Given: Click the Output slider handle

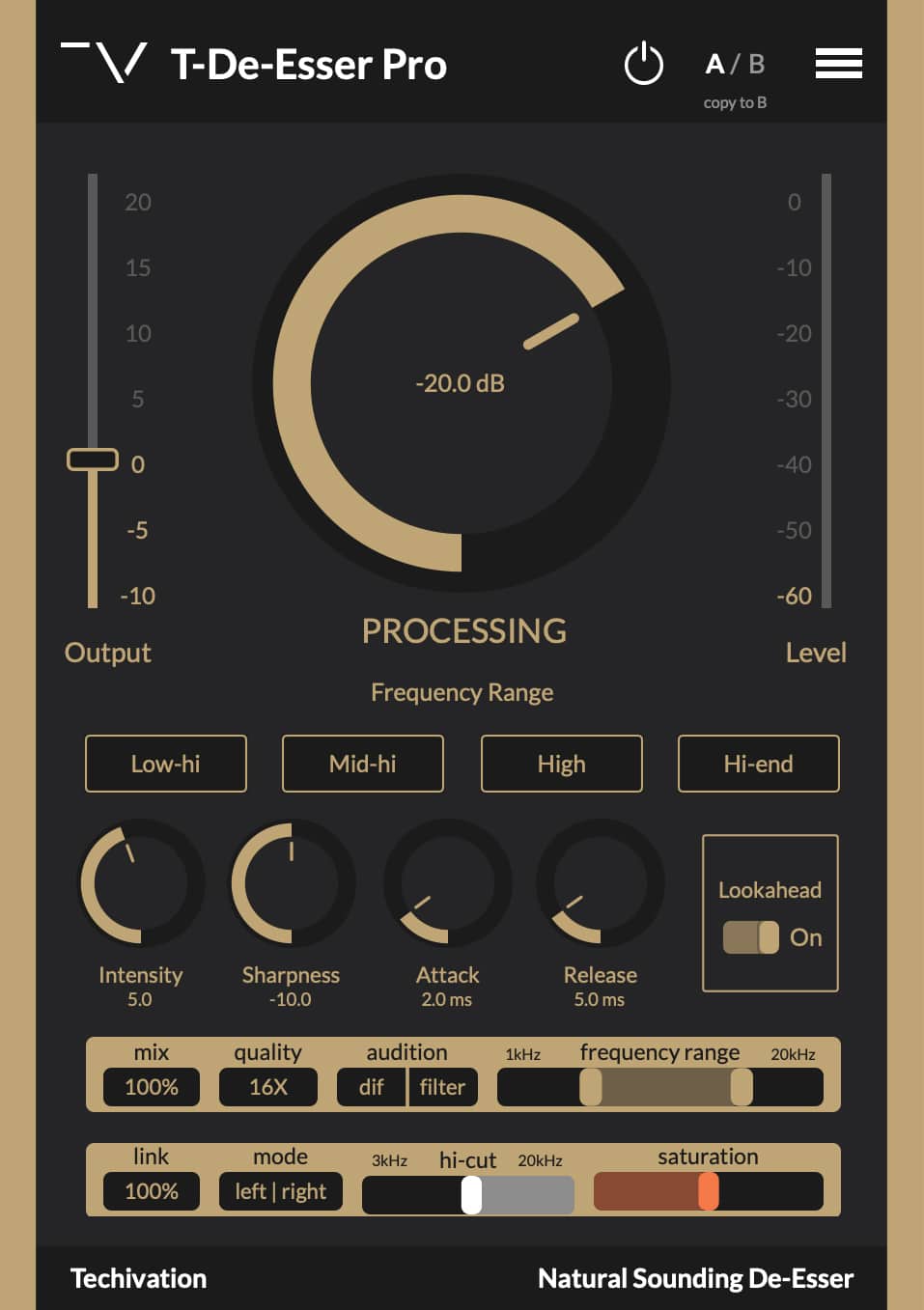Looking at the screenshot, I should point(93,460).
